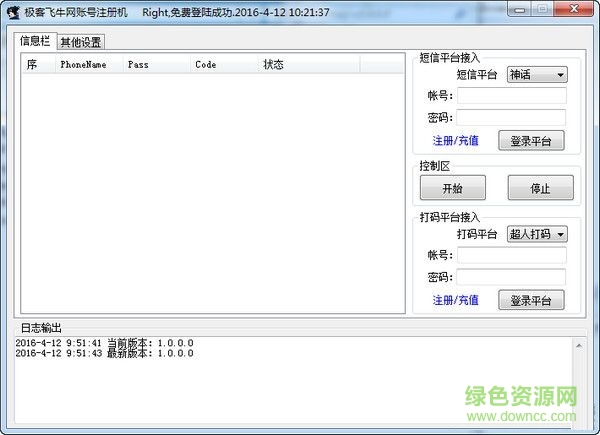Screen dimensions: 600x435
Task: Click the 开始 button
Action: pos(453,188)
